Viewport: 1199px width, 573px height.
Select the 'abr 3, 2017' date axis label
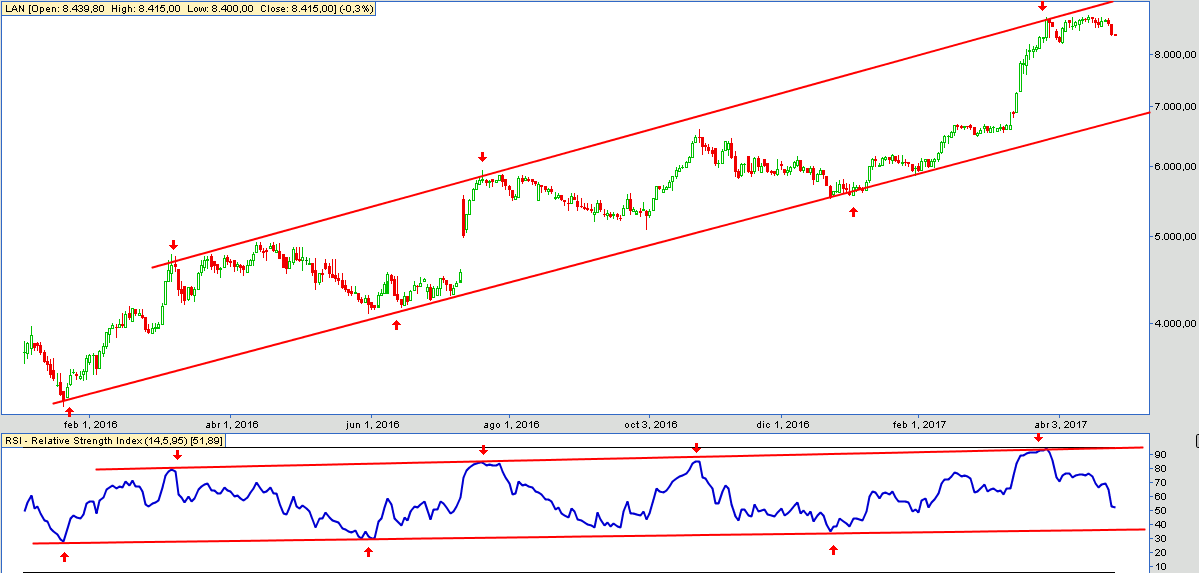[x=1060, y=425]
